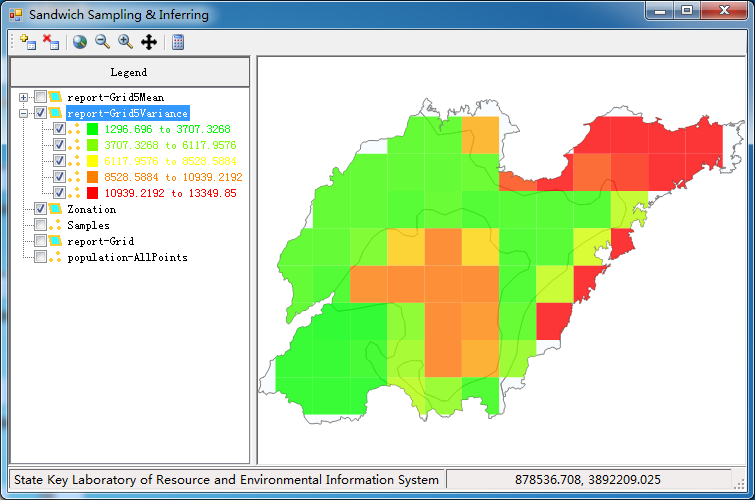Open the calculator tool icon
The image size is (755, 500).
tap(178, 42)
